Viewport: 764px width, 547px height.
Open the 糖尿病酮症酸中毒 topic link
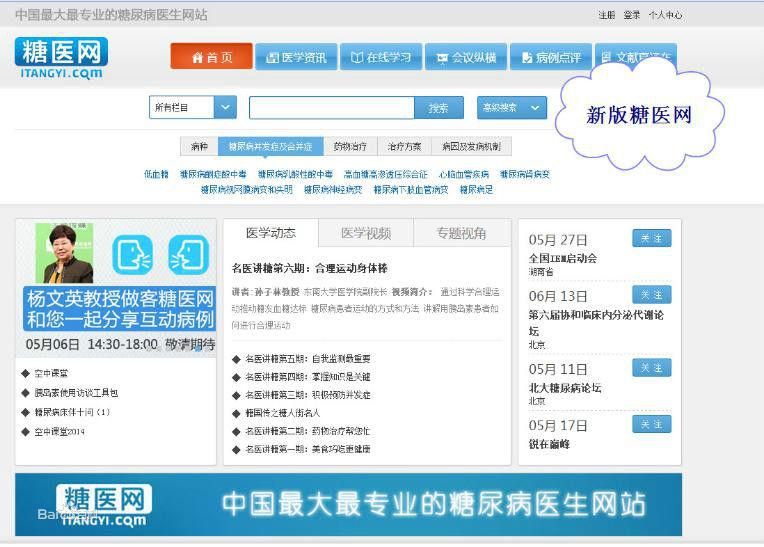(213, 174)
